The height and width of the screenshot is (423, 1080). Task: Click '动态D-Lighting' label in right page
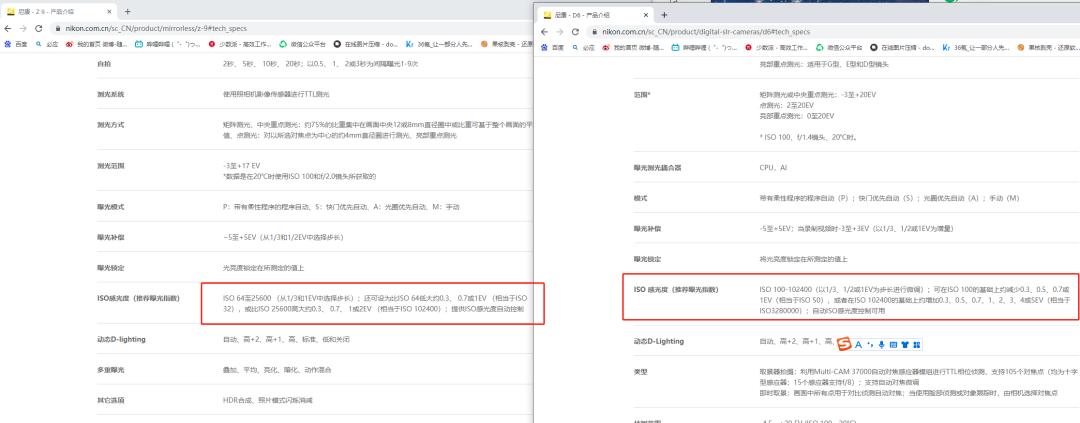click(657, 341)
